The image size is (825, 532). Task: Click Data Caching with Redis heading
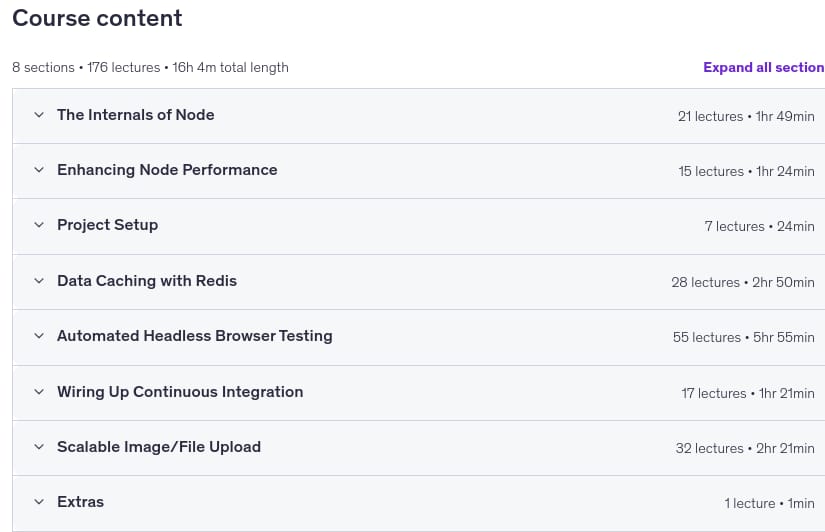click(147, 280)
